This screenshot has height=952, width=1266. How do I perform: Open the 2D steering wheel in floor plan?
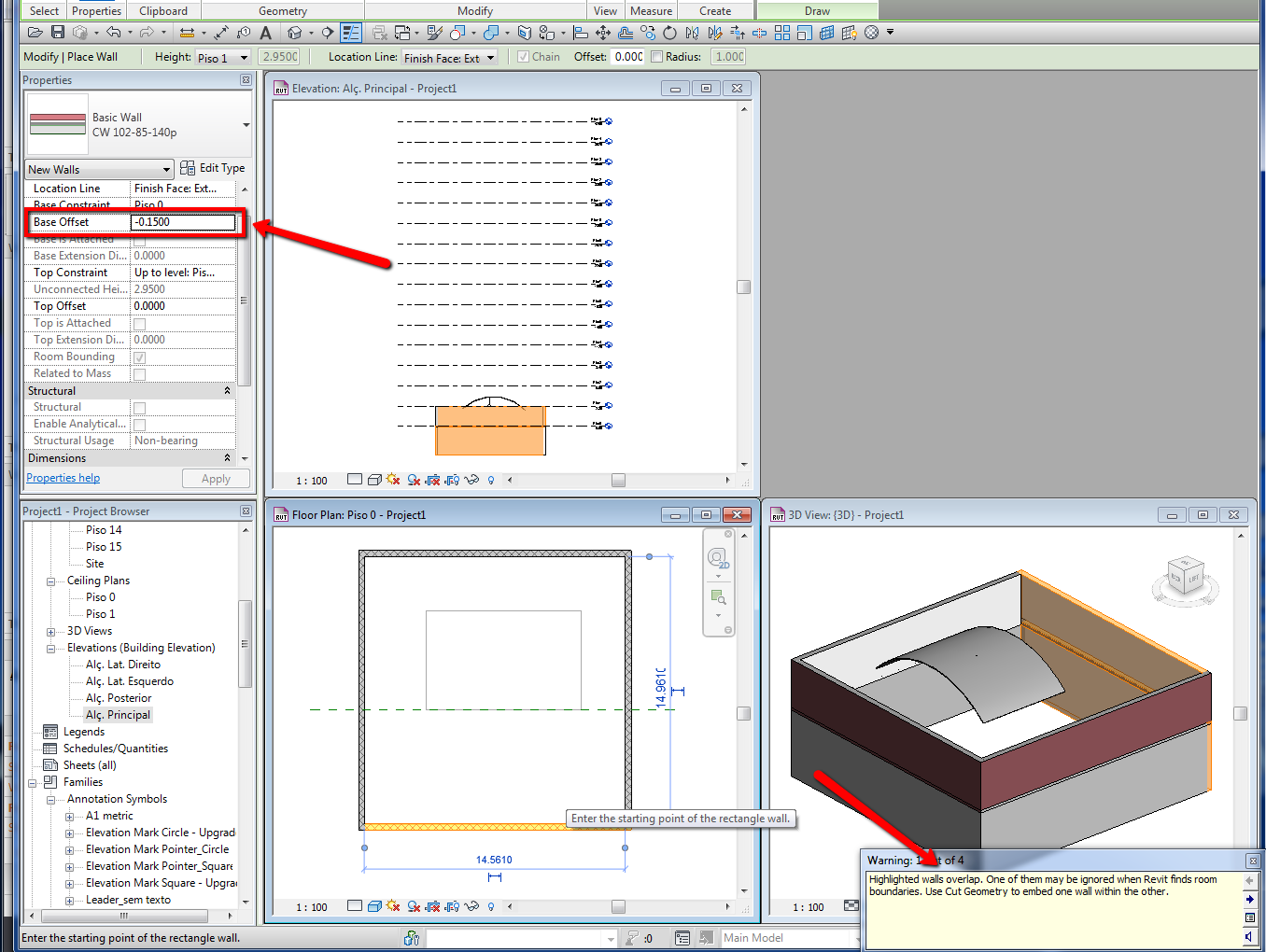click(x=717, y=558)
